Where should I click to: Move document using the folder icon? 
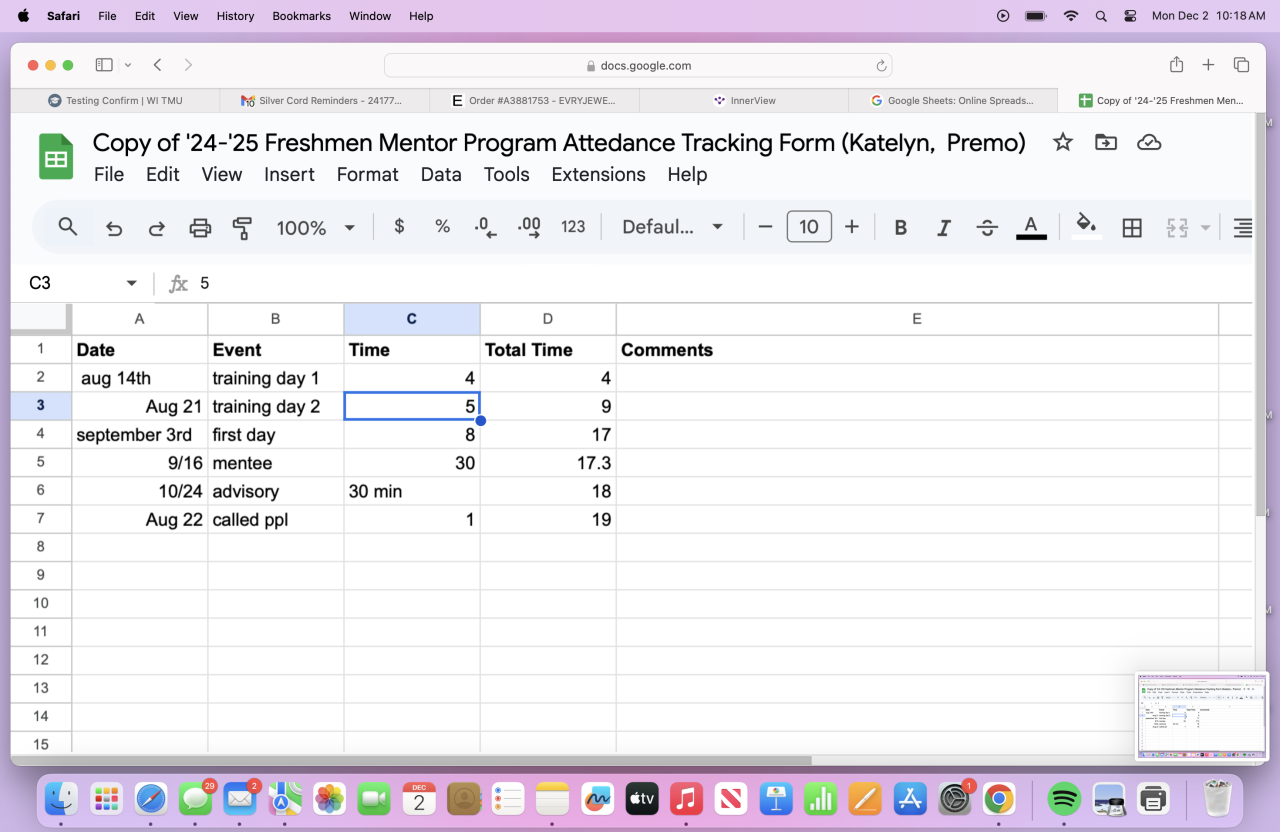[x=1106, y=142]
